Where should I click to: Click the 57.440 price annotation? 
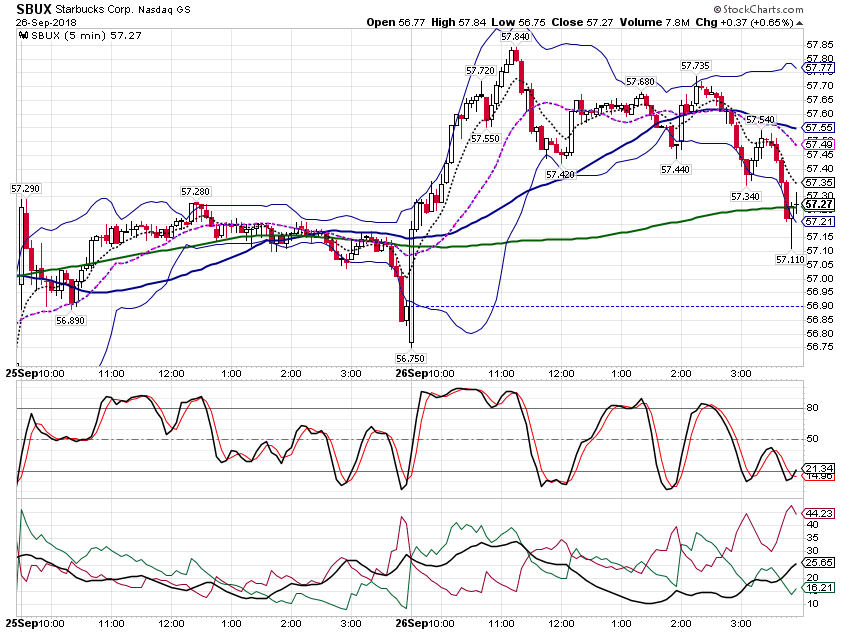pyautogui.click(x=675, y=170)
